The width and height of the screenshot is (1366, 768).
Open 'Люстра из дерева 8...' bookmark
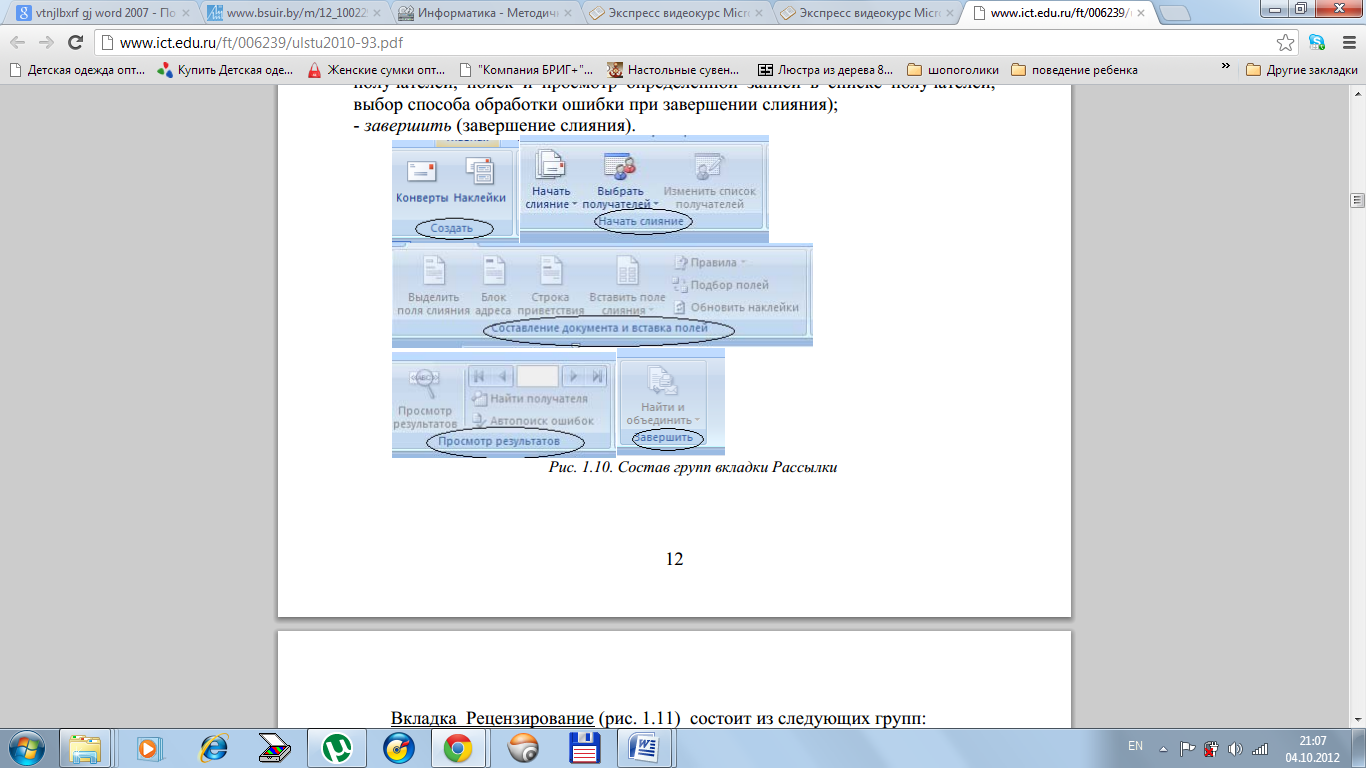coord(826,70)
